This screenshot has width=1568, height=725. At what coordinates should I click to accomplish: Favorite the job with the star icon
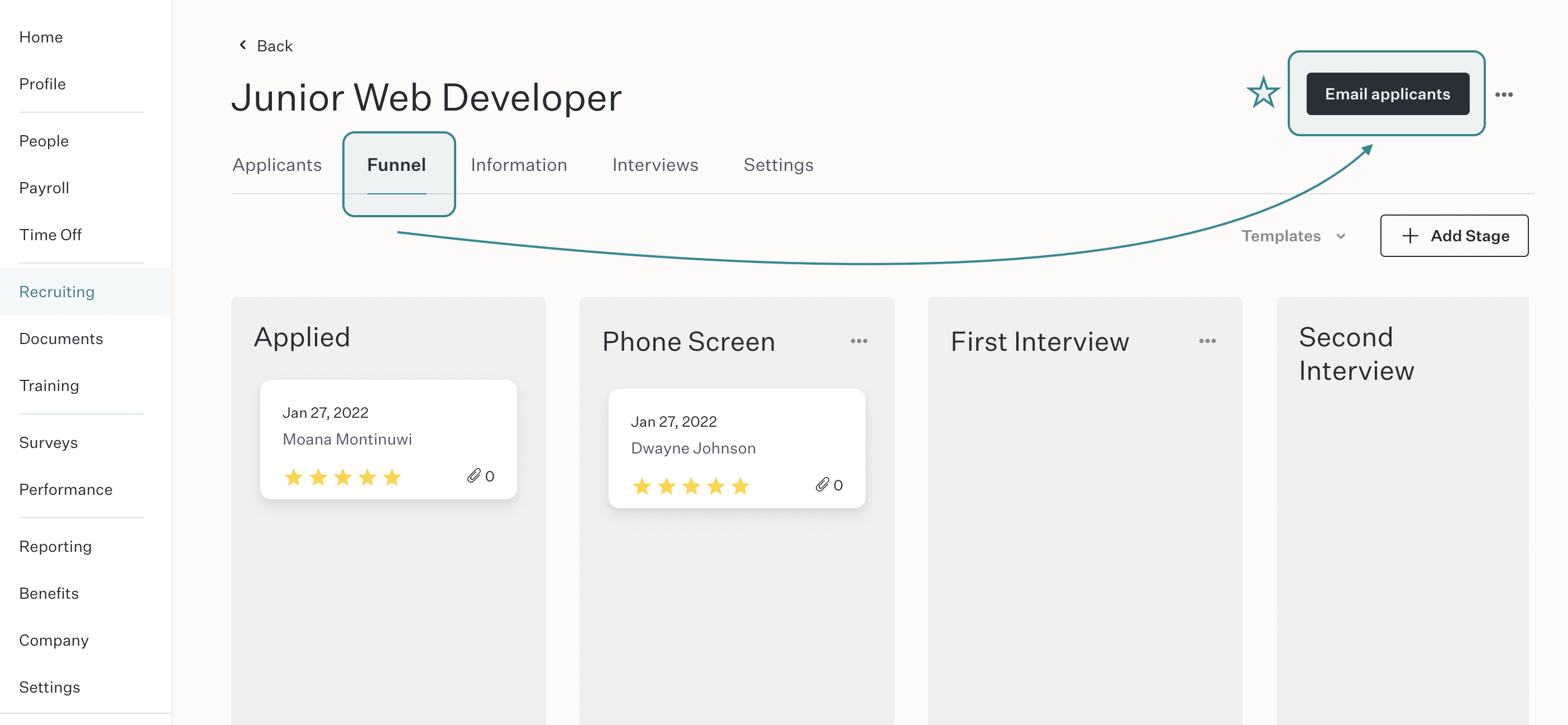point(1263,93)
